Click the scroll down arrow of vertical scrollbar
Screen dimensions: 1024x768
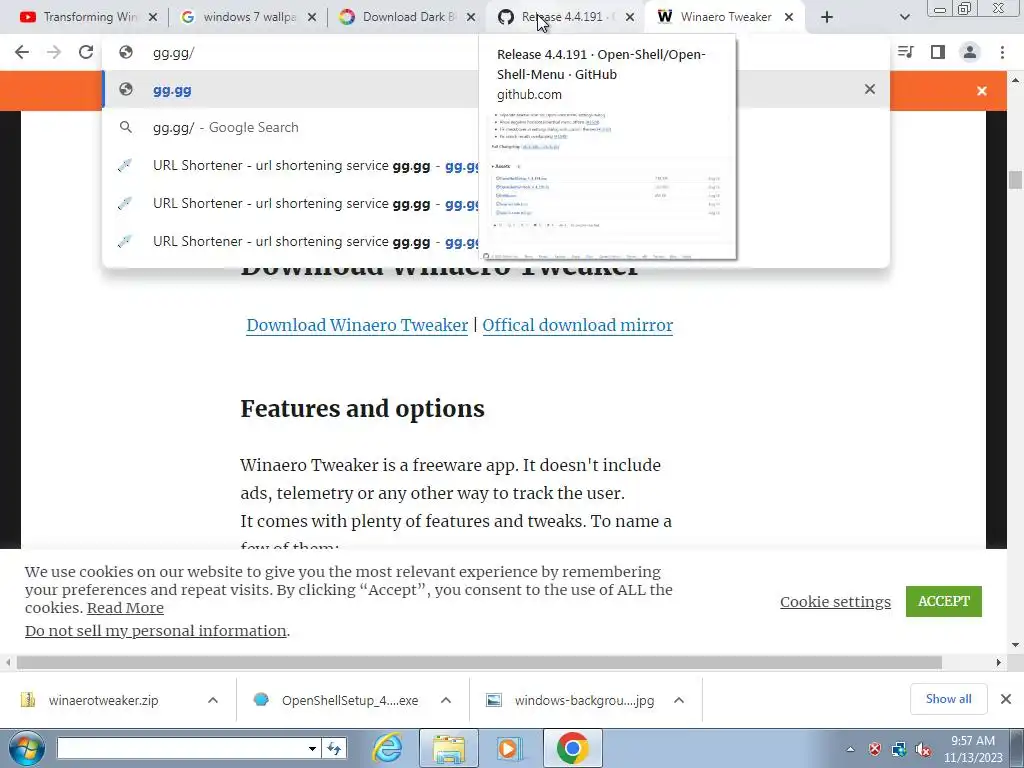tap(1015, 645)
